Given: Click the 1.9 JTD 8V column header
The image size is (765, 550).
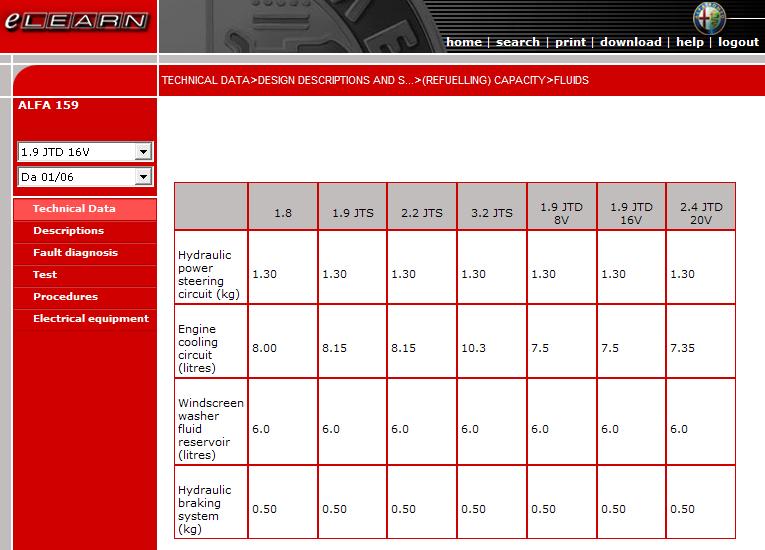Looking at the screenshot, I should [x=562, y=206].
